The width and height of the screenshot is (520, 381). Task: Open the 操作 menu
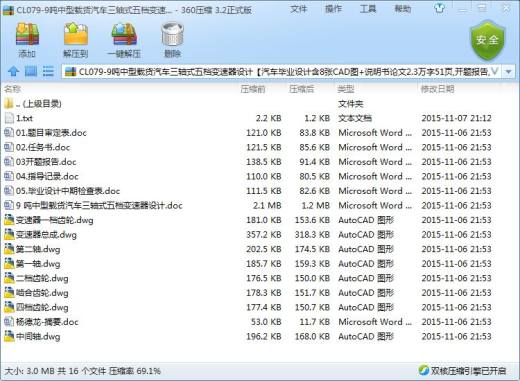pos(333,9)
